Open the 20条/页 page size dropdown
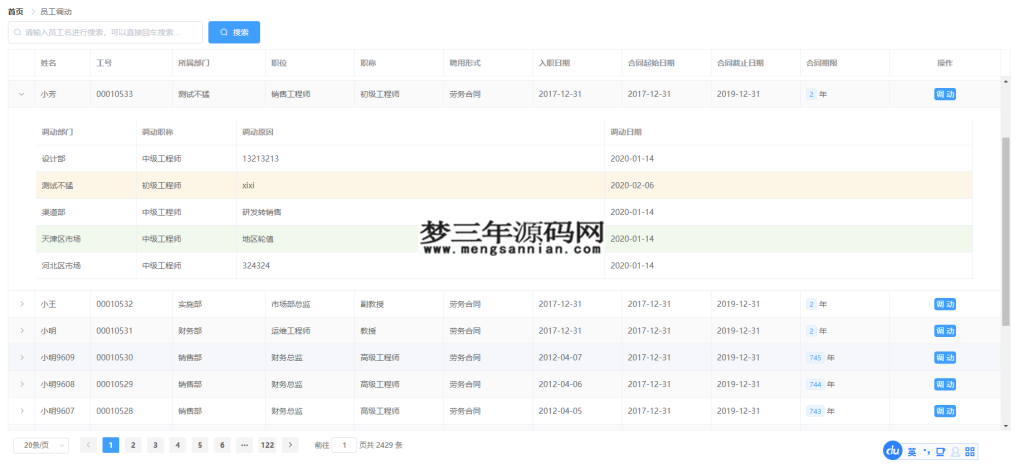 pyautogui.click(x=40, y=445)
